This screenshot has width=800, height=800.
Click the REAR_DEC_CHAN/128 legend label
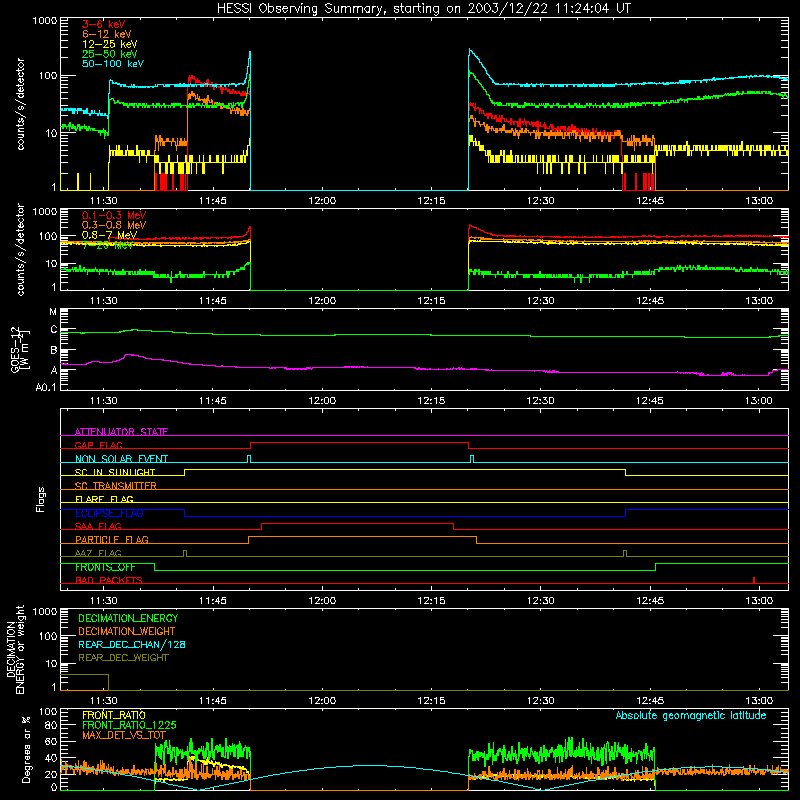pos(132,644)
